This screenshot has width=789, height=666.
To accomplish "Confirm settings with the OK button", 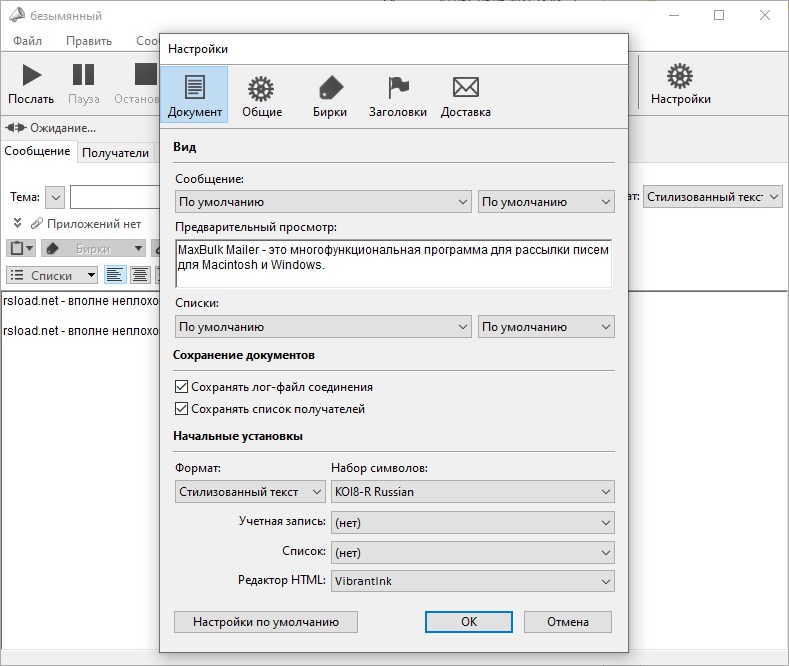I will [469, 622].
